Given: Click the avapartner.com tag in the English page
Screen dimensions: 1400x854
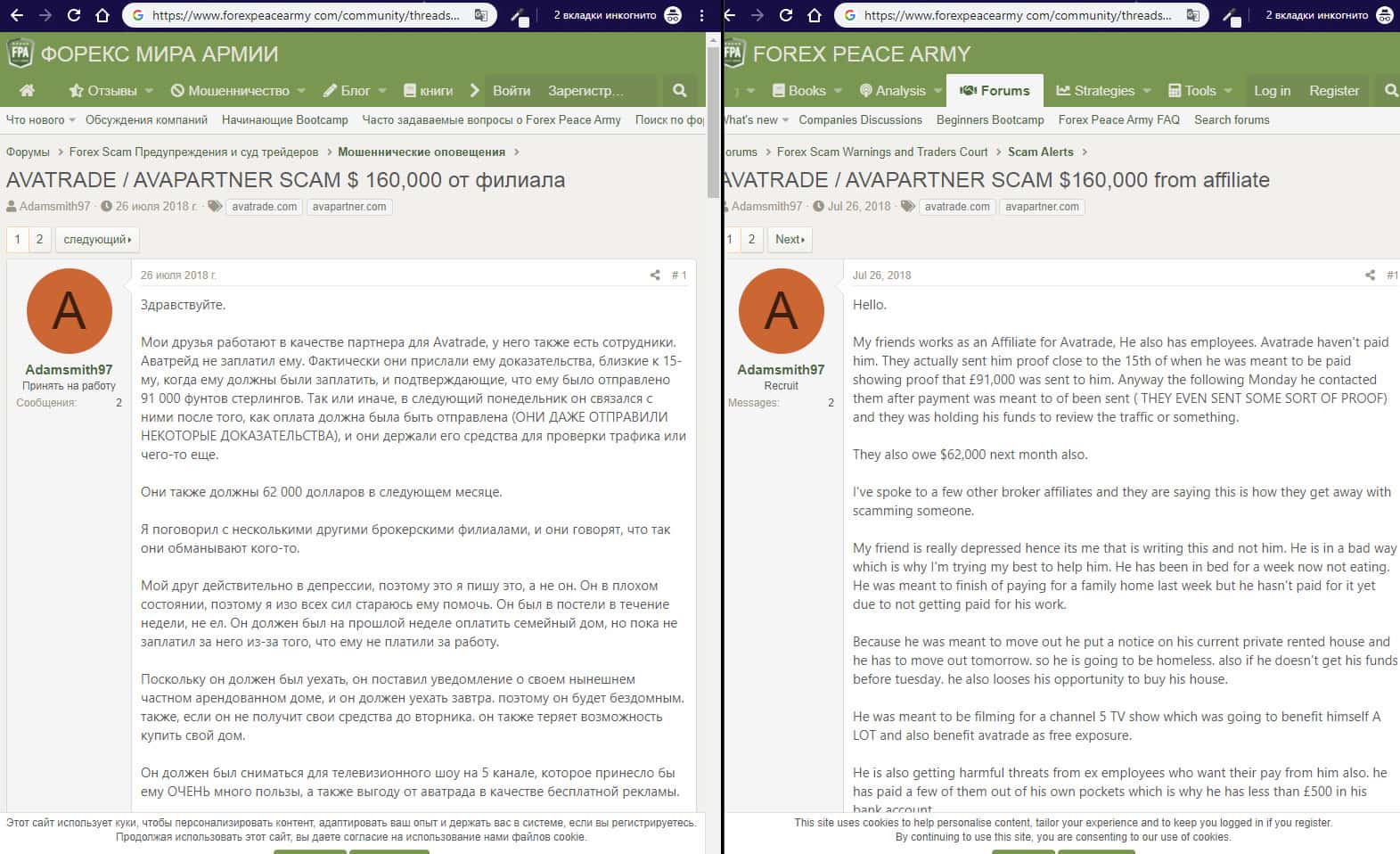Looking at the screenshot, I should (x=1042, y=207).
